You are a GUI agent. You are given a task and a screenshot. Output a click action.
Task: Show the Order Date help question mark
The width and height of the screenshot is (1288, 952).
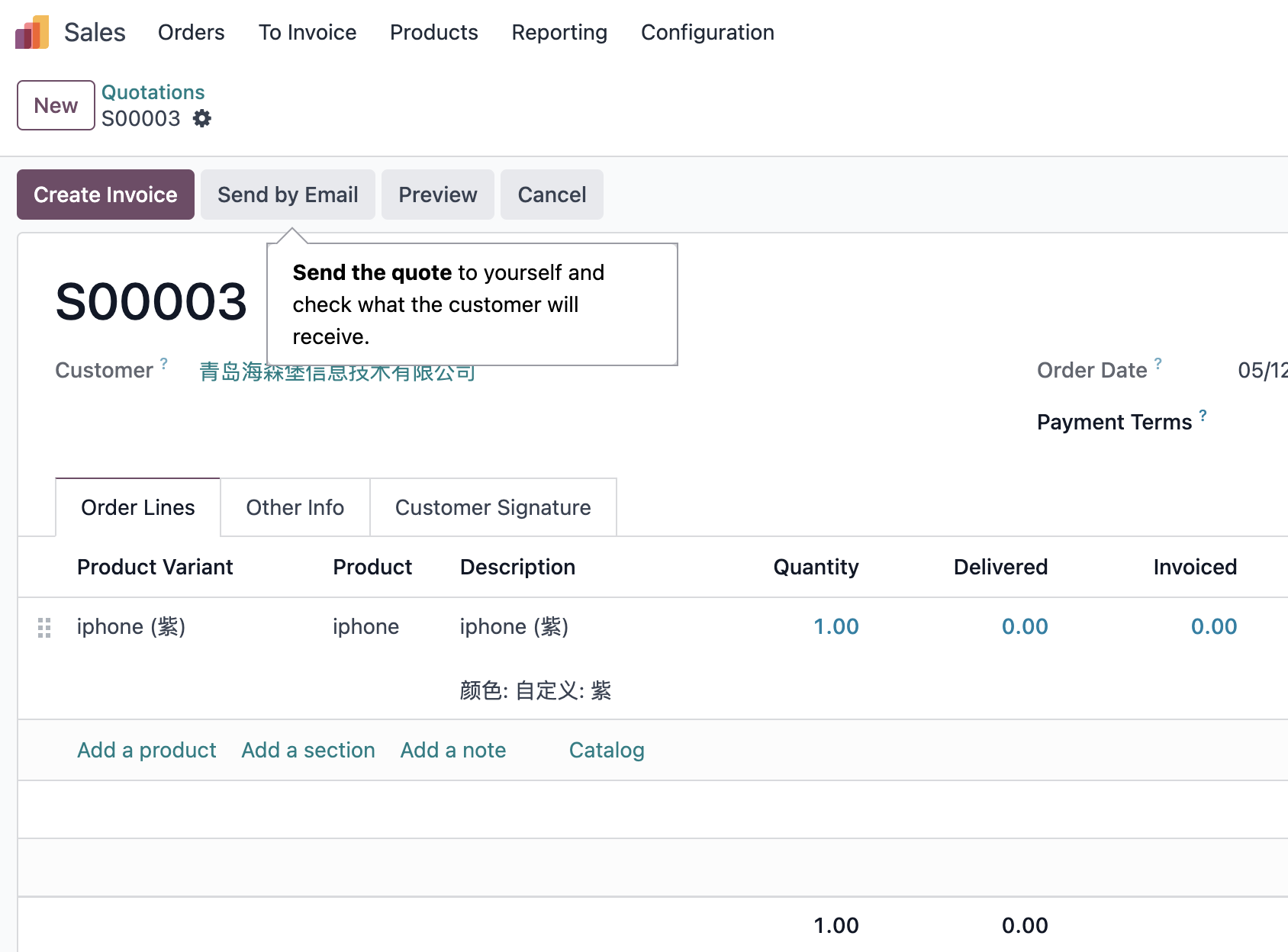(1158, 363)
